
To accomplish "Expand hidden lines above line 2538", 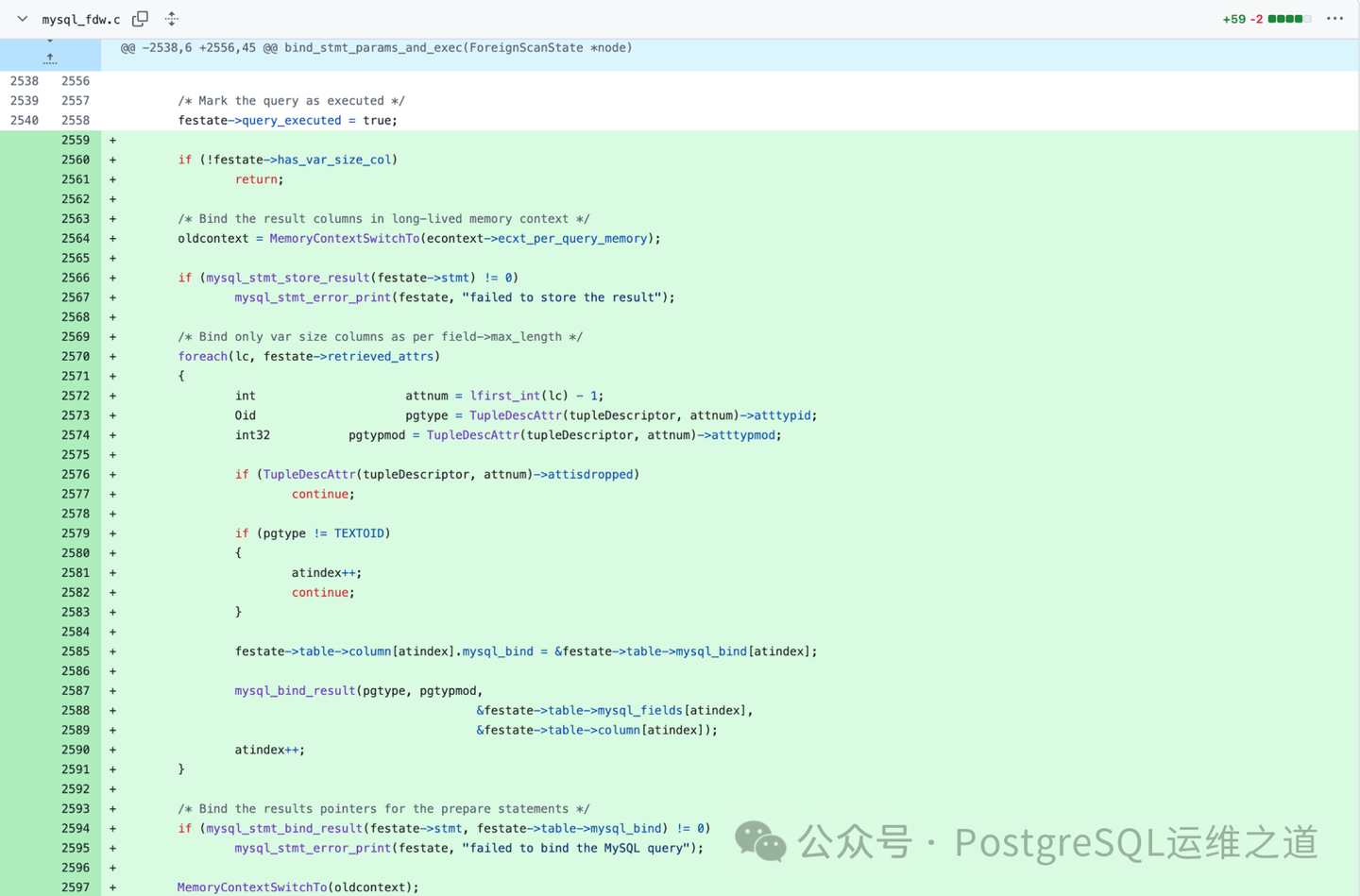I will coord(50,58).
